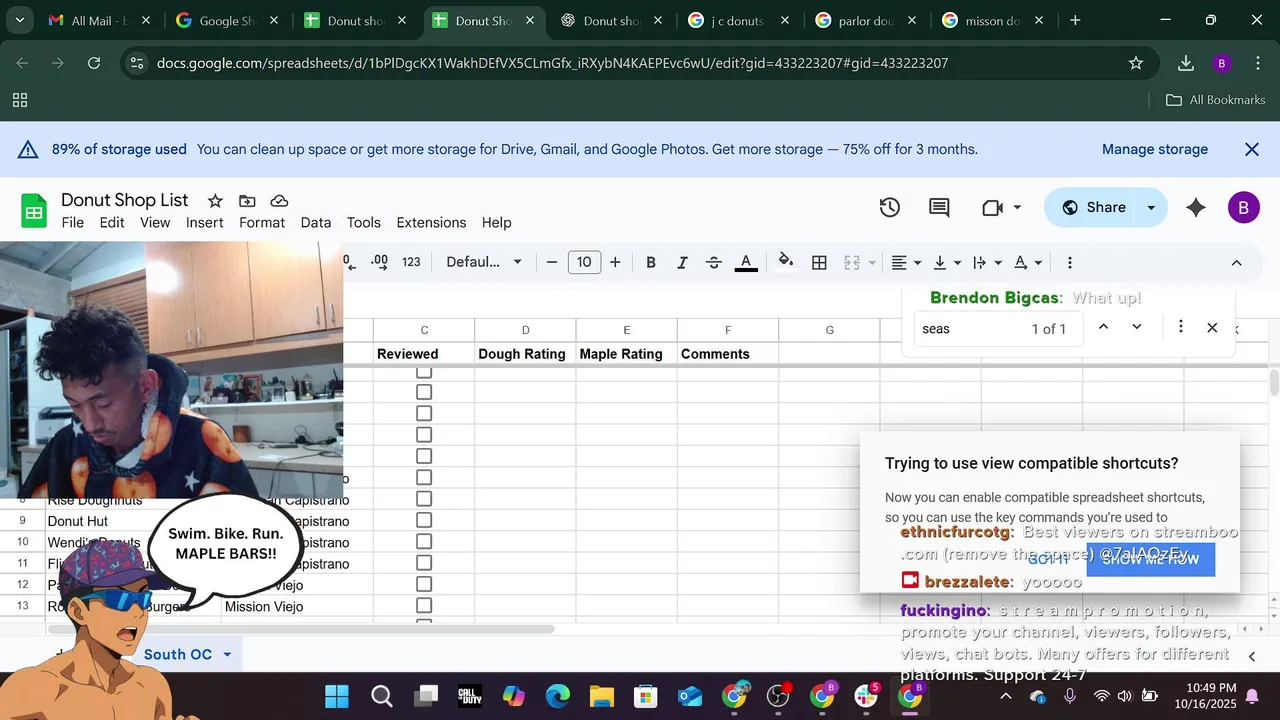Image resolution: width=1280 pixels, height=720 pixels.
Task: Jump to previous find result
Action: 1103,327
